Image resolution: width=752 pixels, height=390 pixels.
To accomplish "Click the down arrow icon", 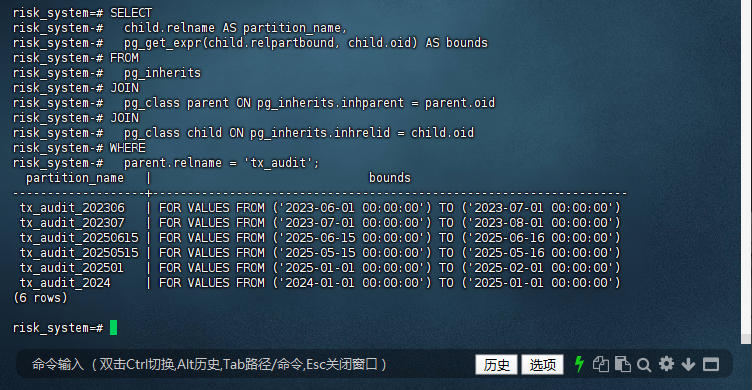I will point(688,365).
